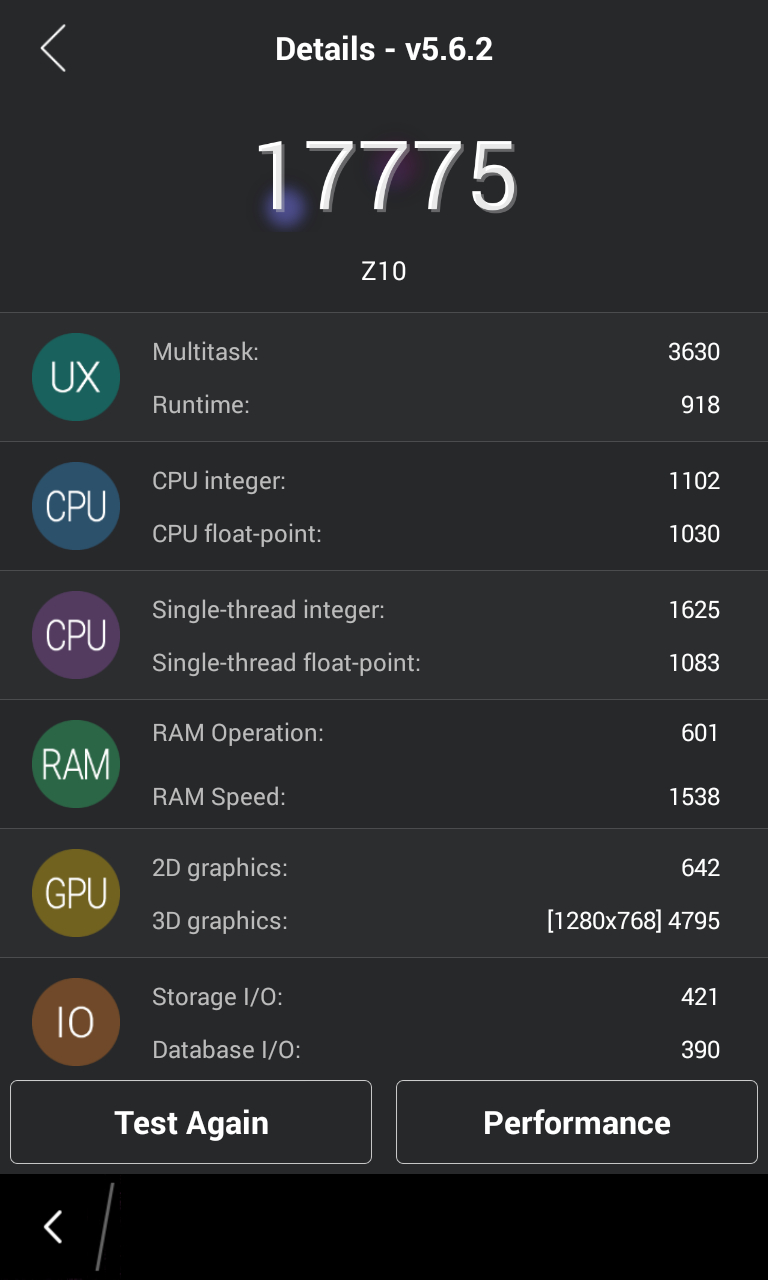Tap the 3D graphics resolution score
Image resolution: width=768 pixels, height=1280 pixels.
(x=633, y=921)
